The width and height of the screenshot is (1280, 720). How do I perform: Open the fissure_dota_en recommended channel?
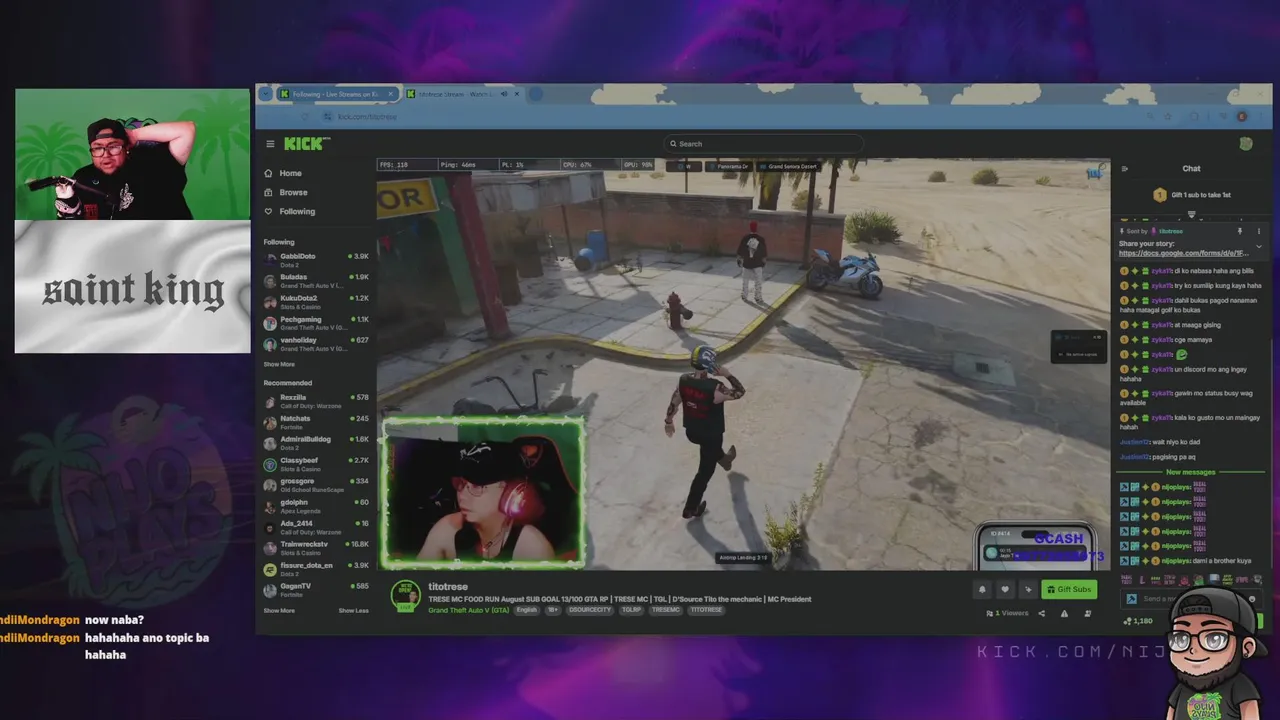click(x=316, y=568)
